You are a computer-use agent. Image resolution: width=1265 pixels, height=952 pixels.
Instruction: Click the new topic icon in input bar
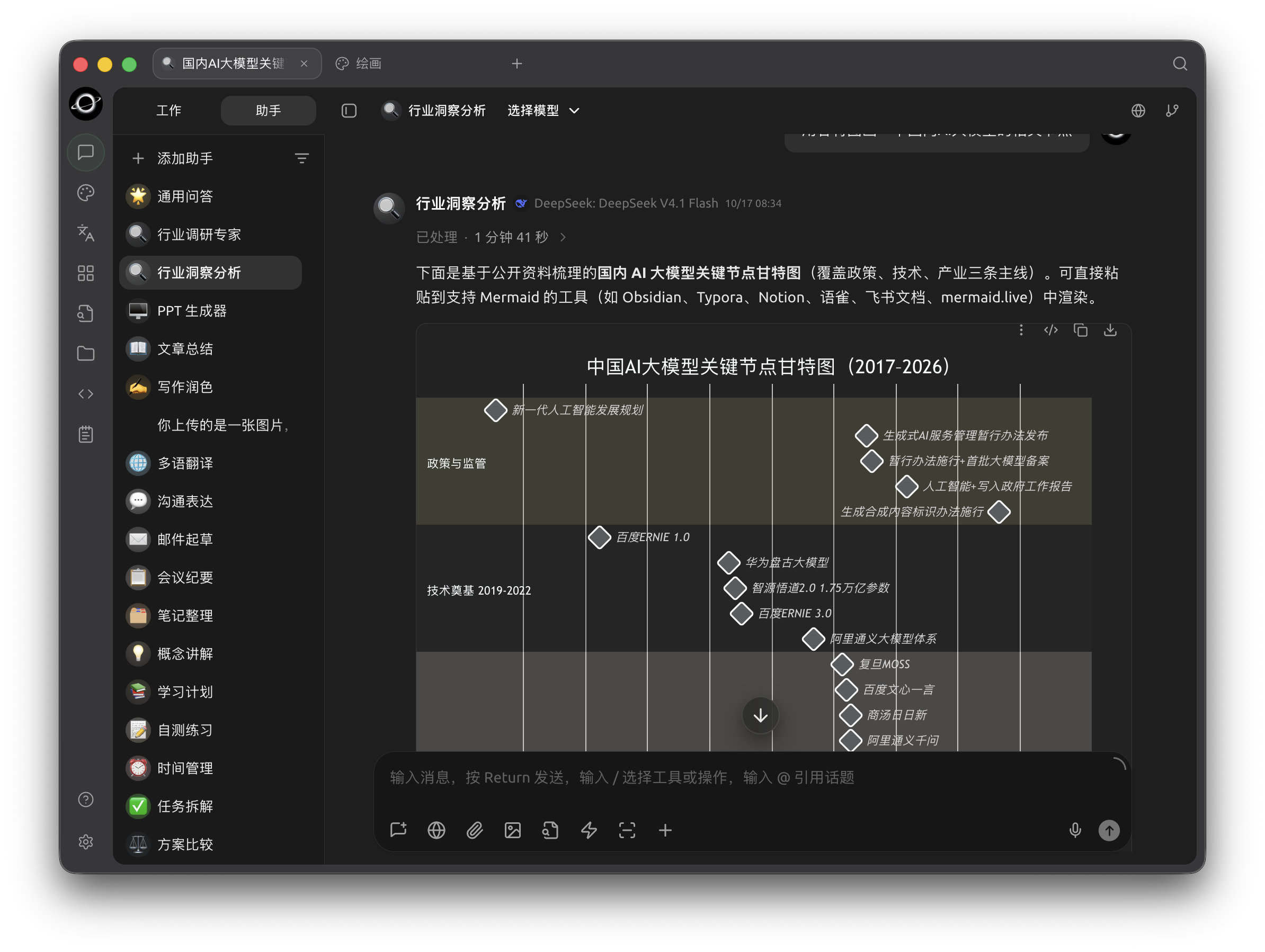(x=398, y=830)
